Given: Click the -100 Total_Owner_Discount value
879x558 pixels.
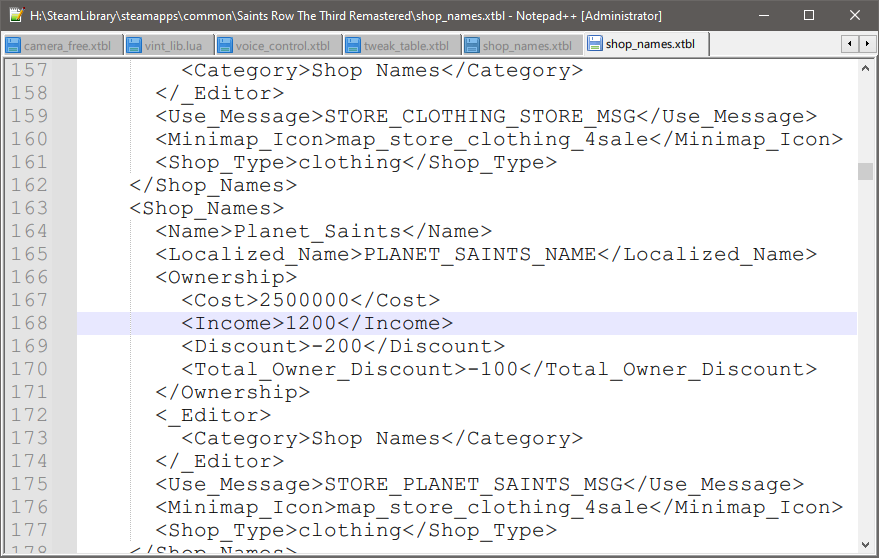Looking at the screenshot, I should pos(492,369).
